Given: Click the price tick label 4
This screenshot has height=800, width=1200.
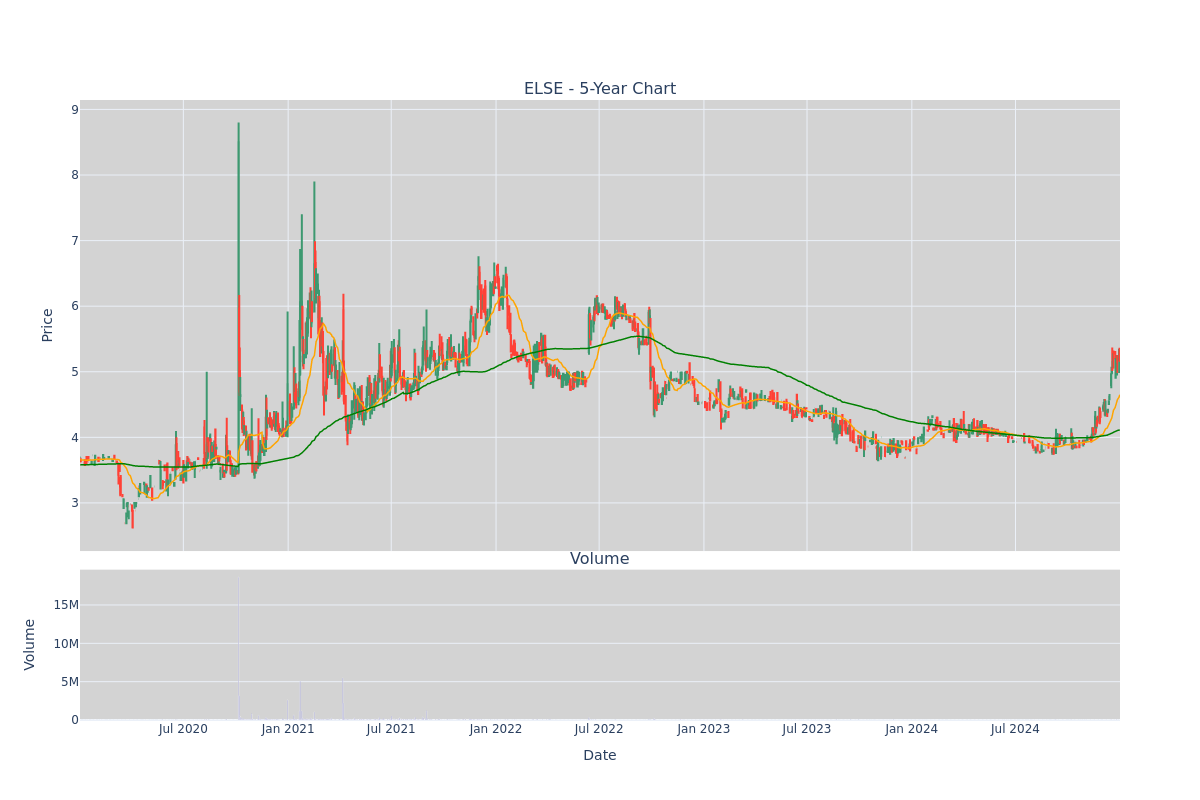Looking at the screenshot, I should click(74, 438).
